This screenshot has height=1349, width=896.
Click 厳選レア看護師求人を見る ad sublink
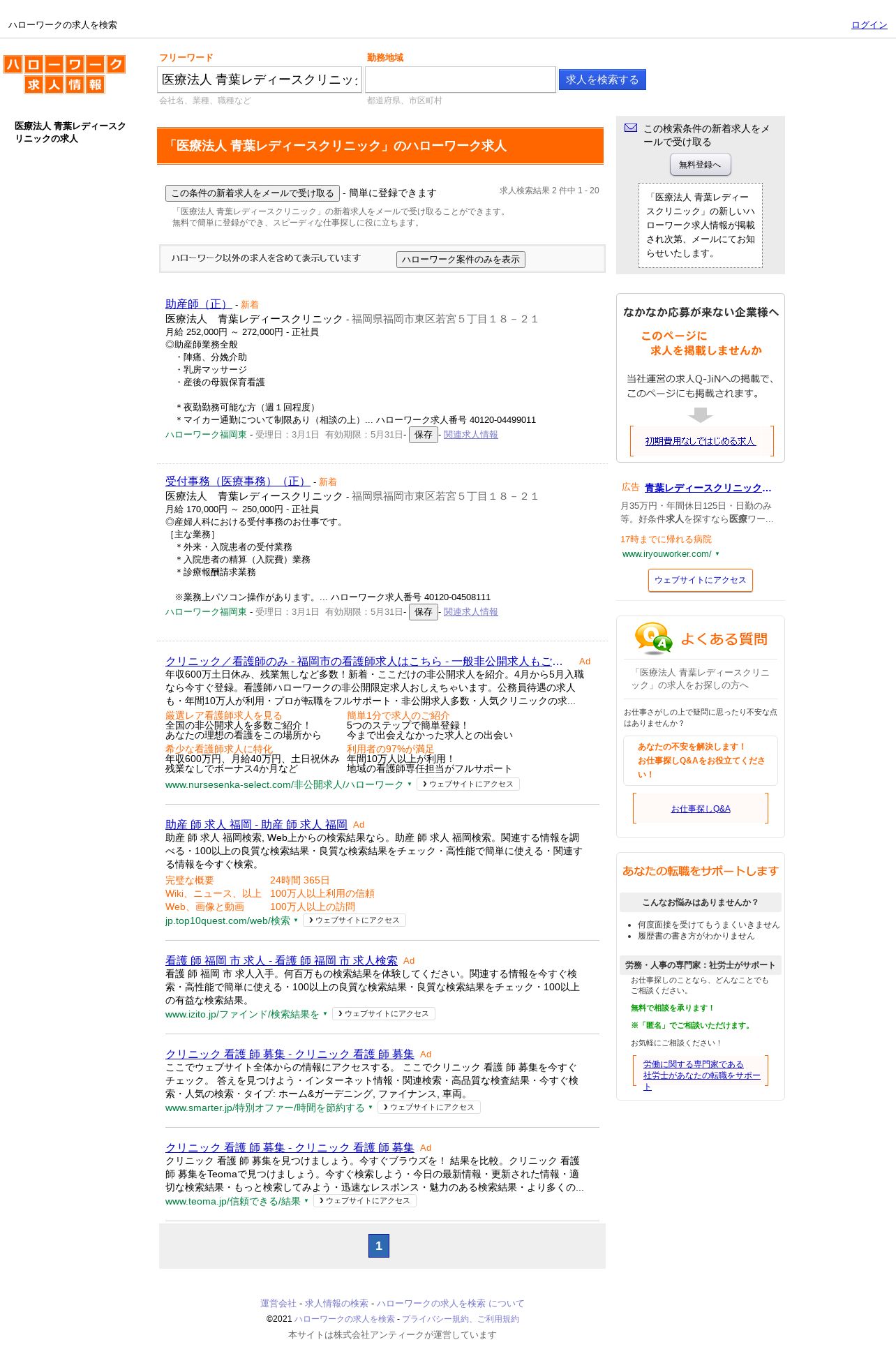(223, 715)
